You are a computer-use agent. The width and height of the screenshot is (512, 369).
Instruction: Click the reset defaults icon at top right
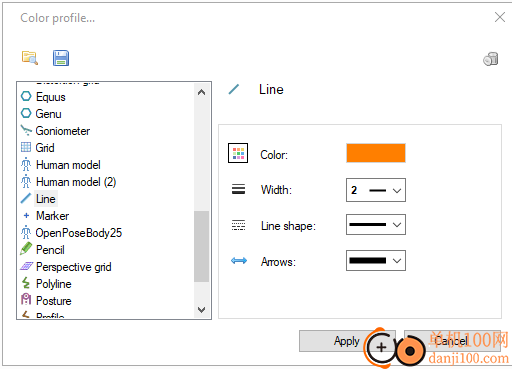pos(491,59)
